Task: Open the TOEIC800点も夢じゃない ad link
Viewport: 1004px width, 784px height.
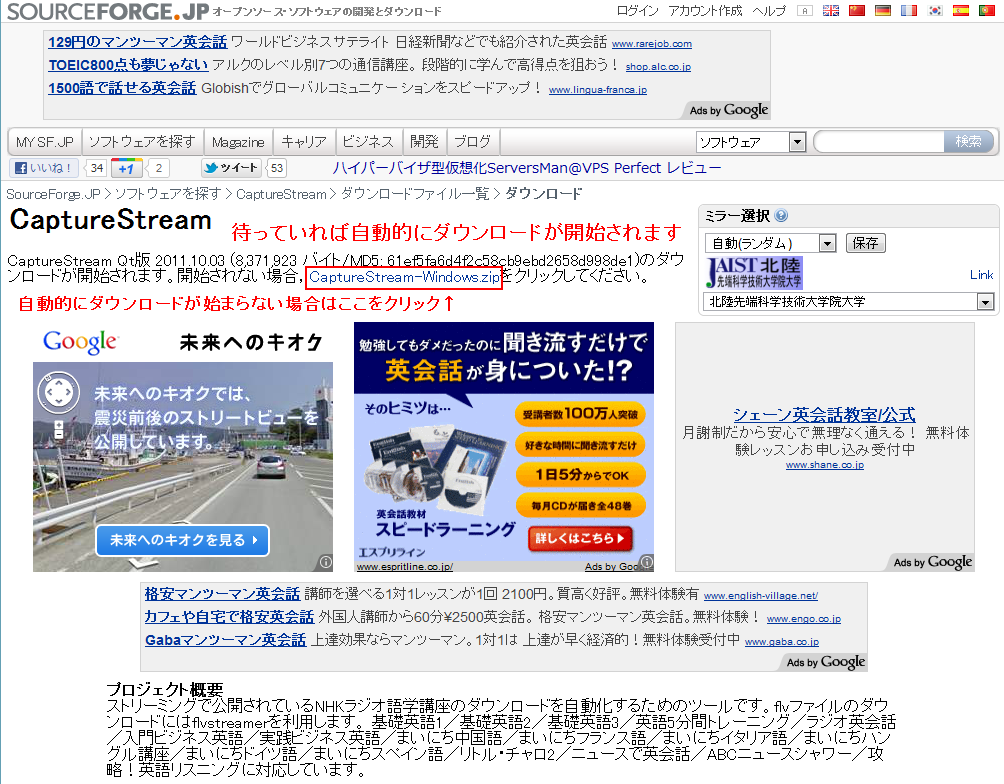Action: click(128, 65)
